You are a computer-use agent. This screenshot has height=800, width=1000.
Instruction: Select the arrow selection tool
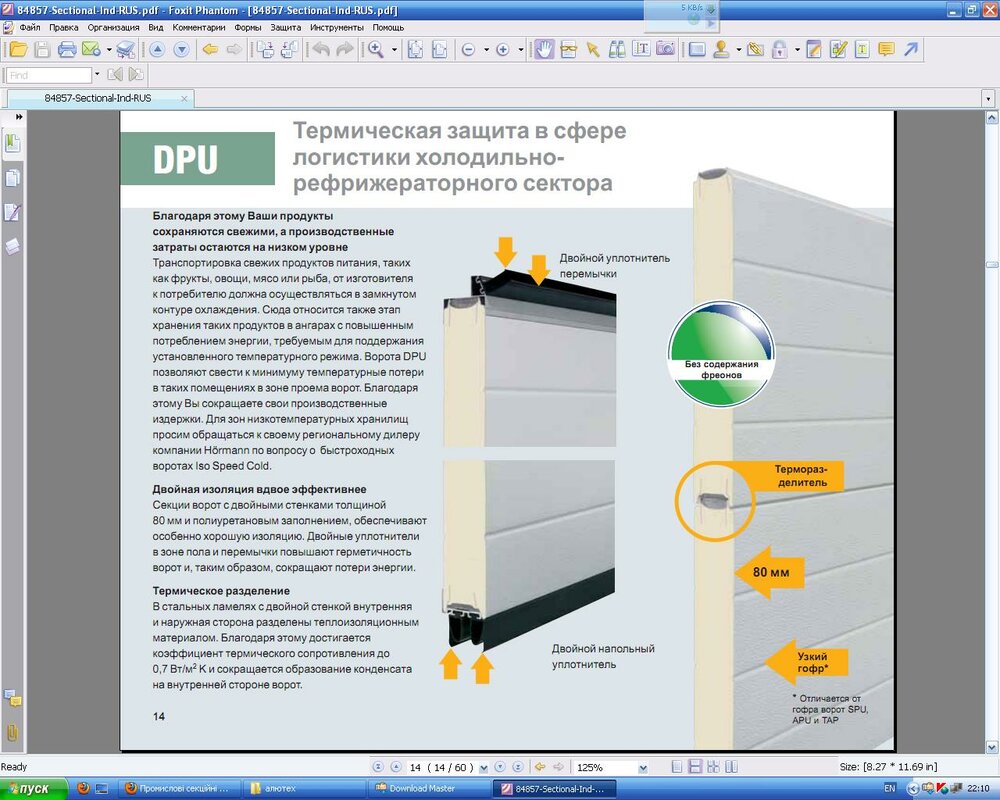click(x=592, y=49)
